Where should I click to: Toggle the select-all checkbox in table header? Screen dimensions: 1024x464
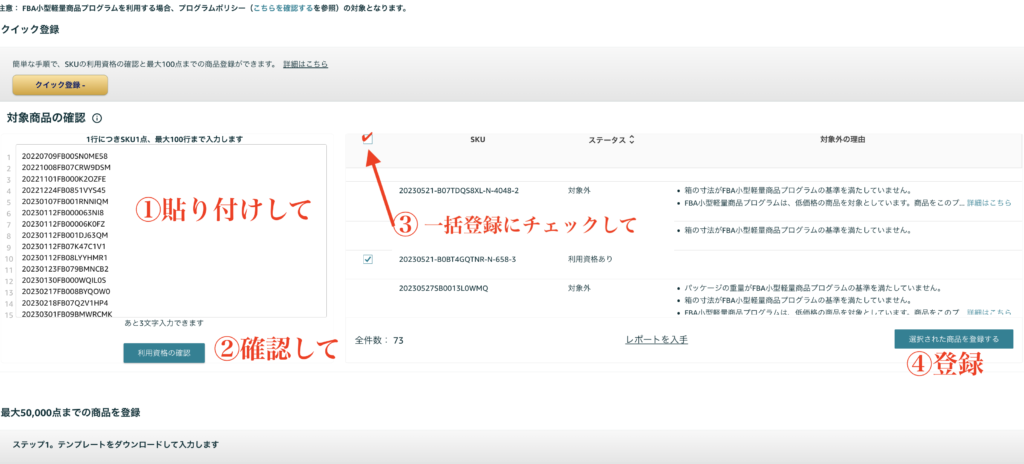pos(367,139)
